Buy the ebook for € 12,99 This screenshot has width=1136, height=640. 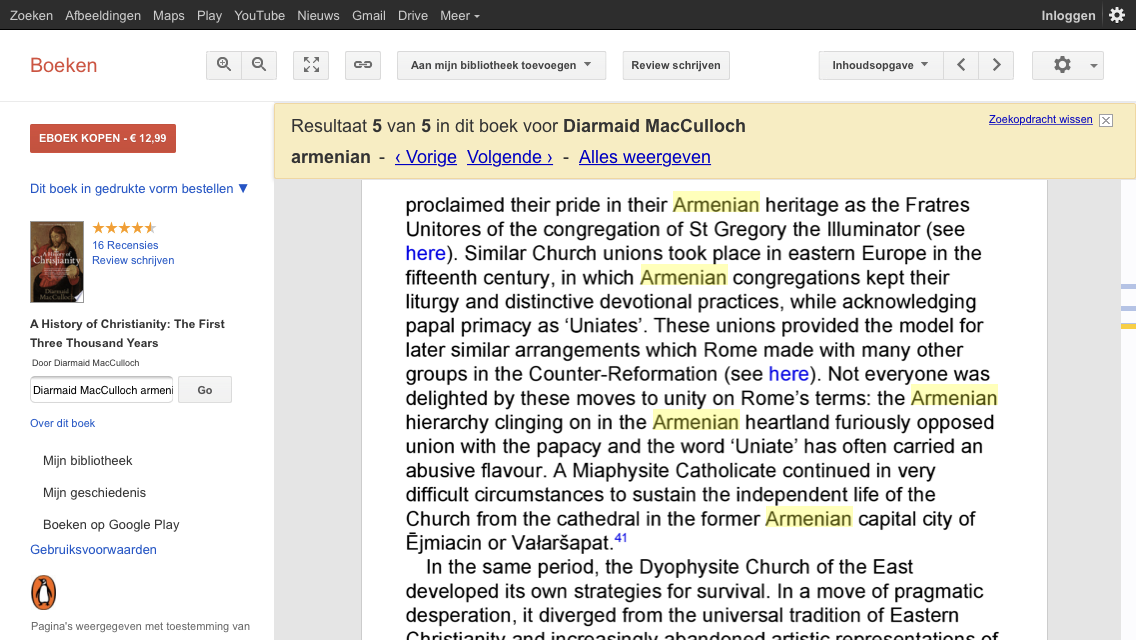[103, 138]
